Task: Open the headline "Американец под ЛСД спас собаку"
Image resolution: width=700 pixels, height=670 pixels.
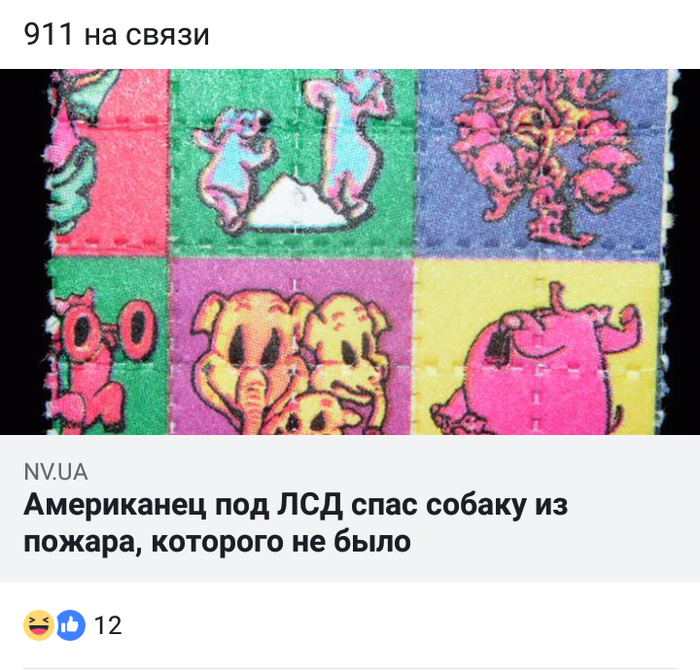Action: 296,505
